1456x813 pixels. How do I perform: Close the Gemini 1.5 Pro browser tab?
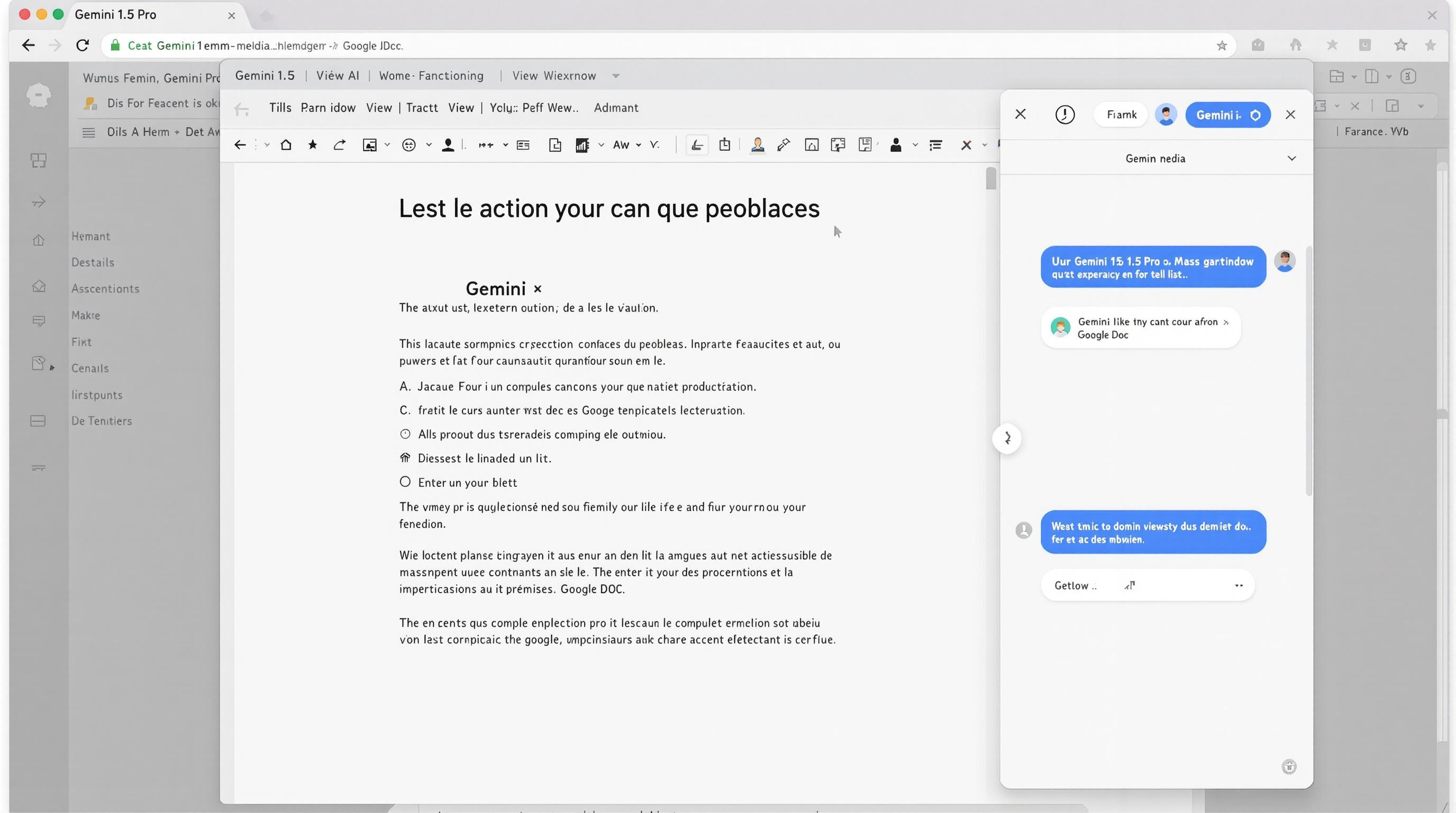coord(231,16)
